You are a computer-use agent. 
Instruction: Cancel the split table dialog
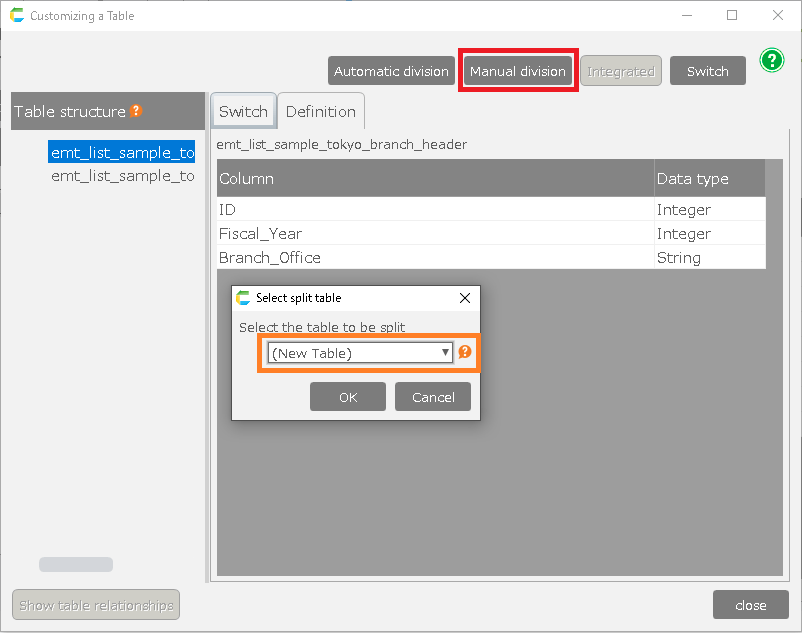(433, 397)
